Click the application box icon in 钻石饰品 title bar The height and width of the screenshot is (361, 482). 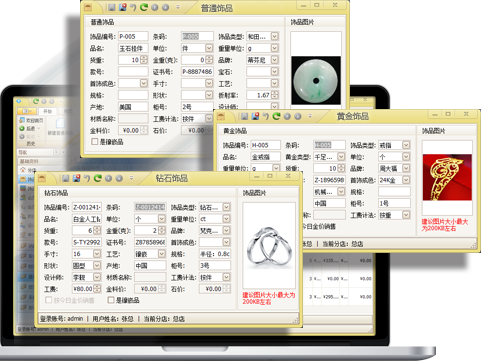click(x=42, y=178)
